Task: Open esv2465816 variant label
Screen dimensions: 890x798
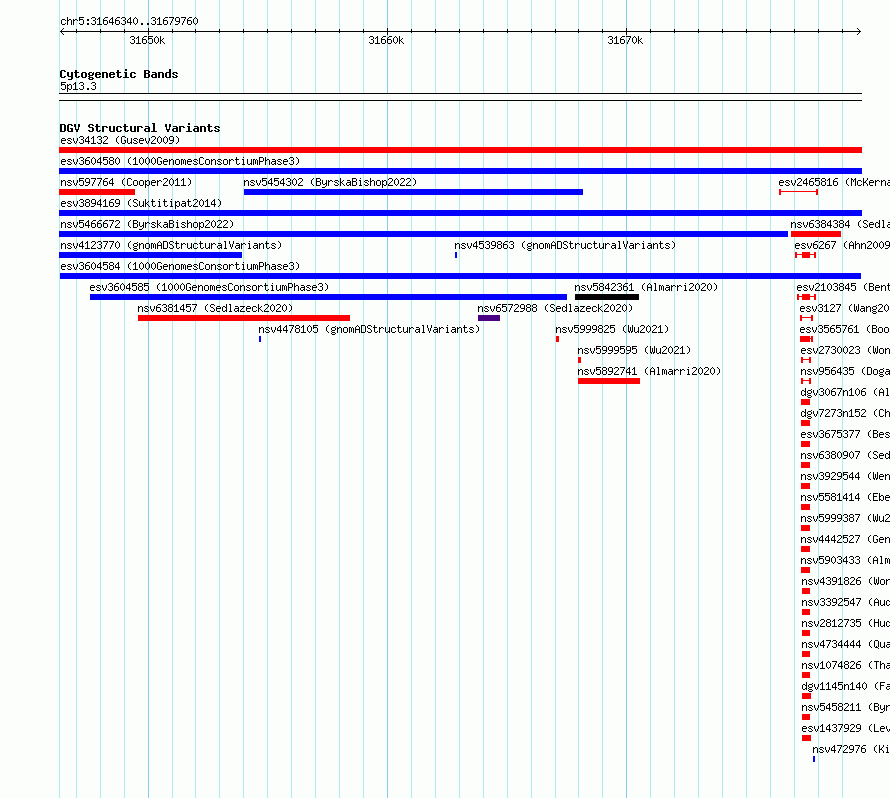Action: 834,182
